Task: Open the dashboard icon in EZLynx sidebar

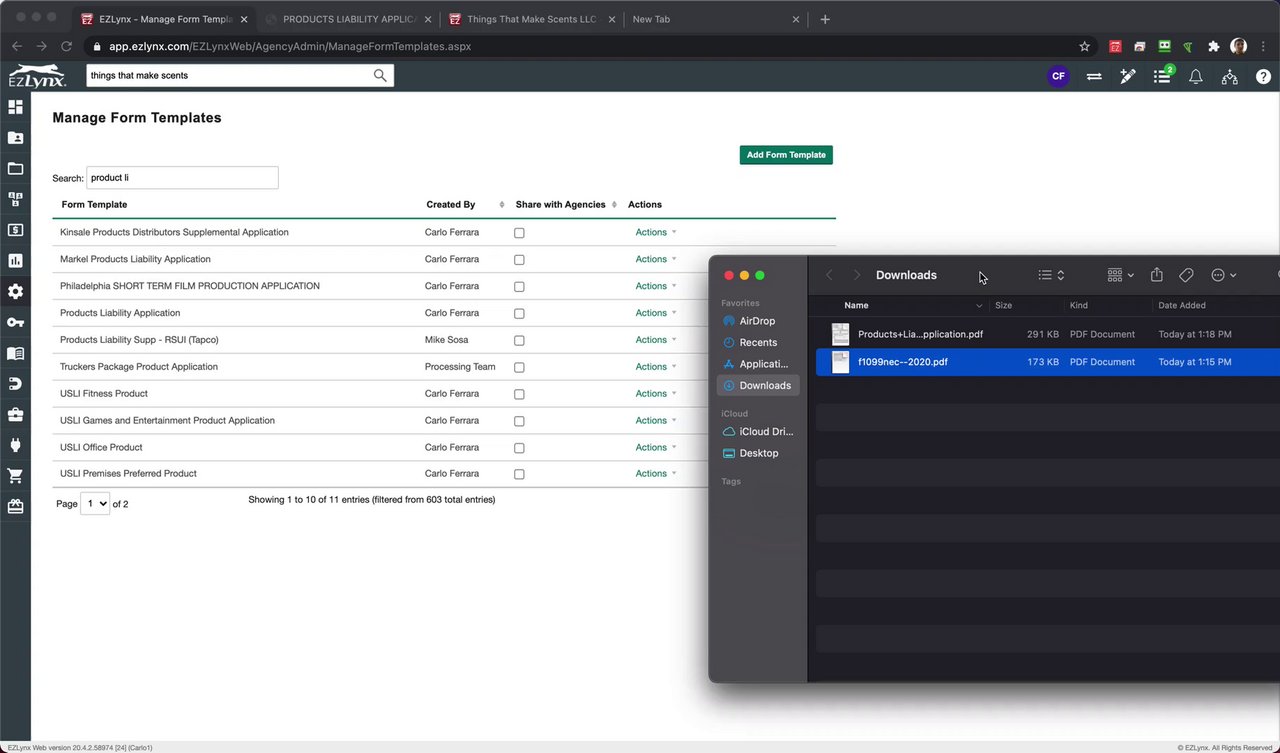Action: point(15,107)
